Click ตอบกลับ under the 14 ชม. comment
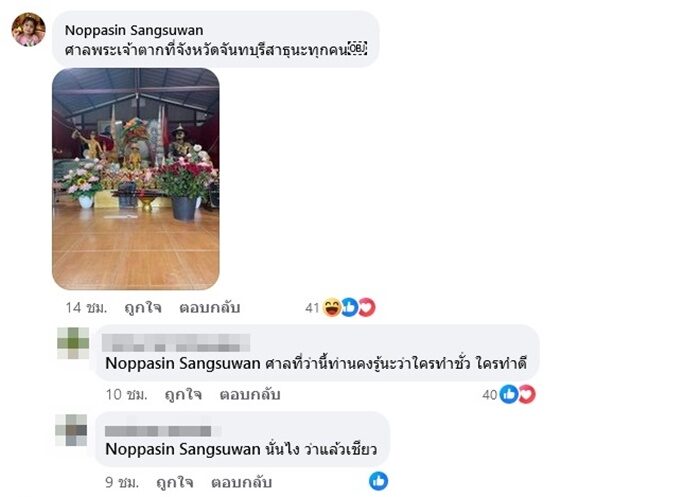Screen dimensions: 700x497 click(209, 308)
